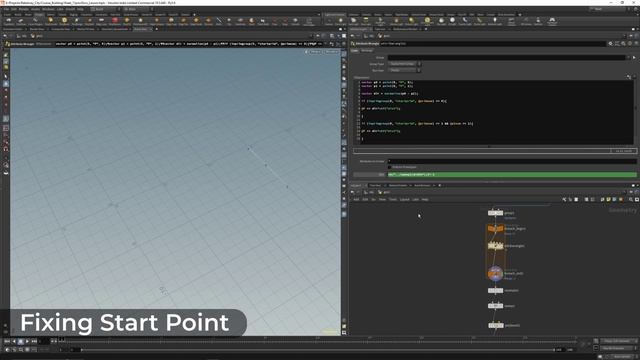Select the GI Light shelf tool

[452, 21]
